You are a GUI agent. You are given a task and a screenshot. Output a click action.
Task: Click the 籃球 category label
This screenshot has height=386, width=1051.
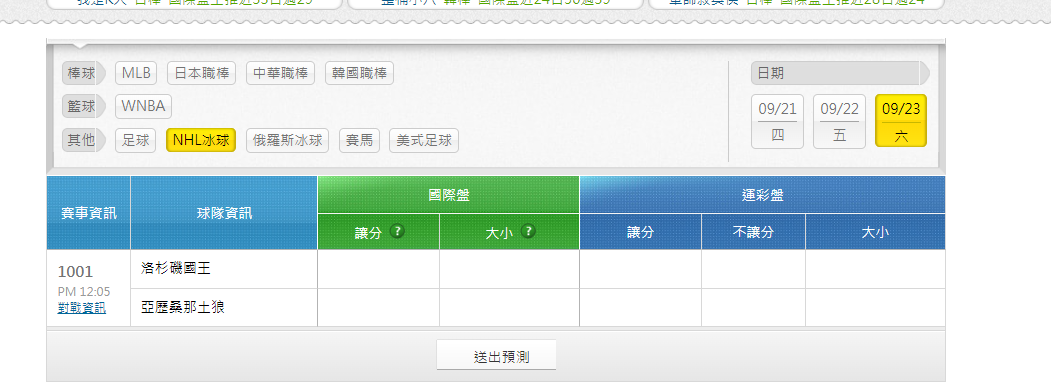82,107
